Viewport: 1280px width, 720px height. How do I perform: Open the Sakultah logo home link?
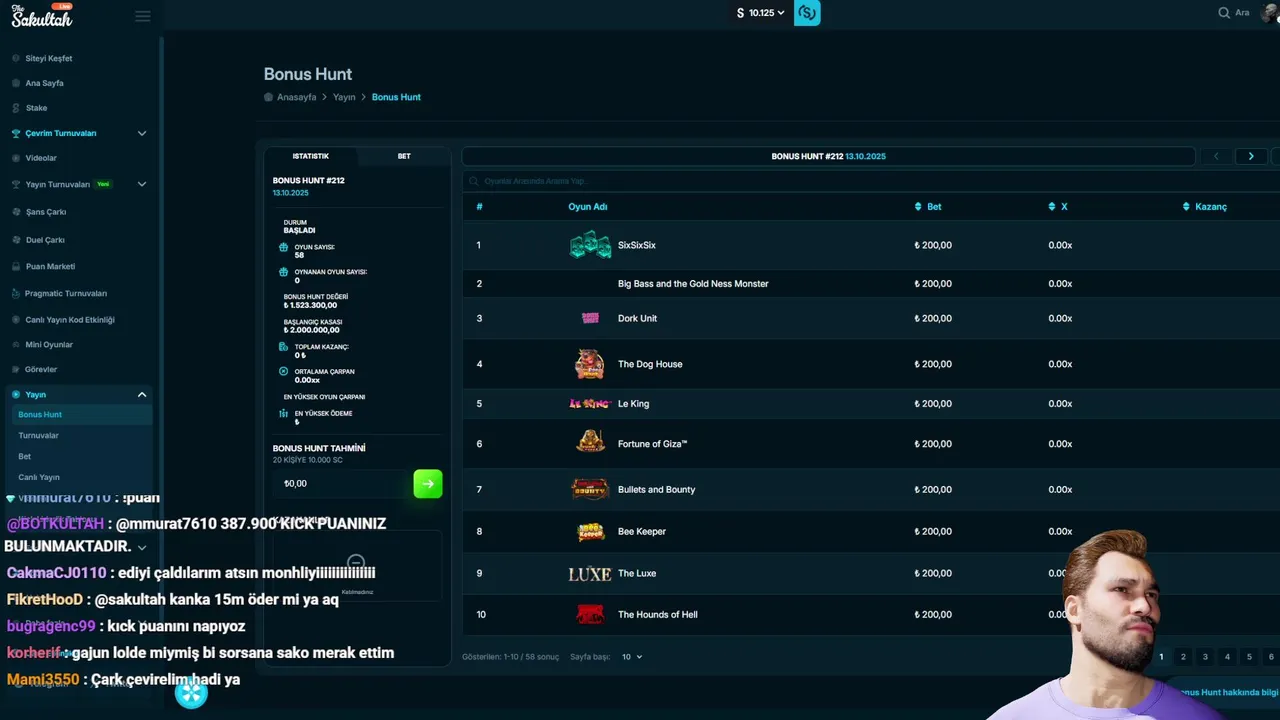pyautogui.click(x=42, y=15)
